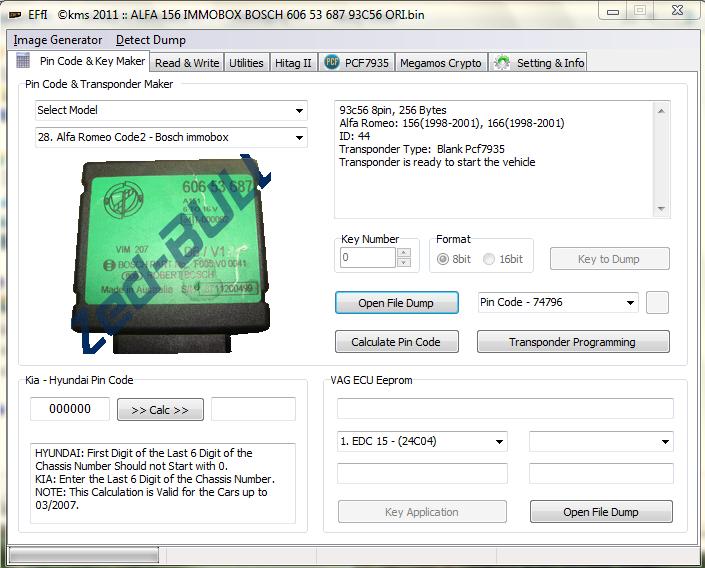Open the Detect Dump menu

point(151,40)
